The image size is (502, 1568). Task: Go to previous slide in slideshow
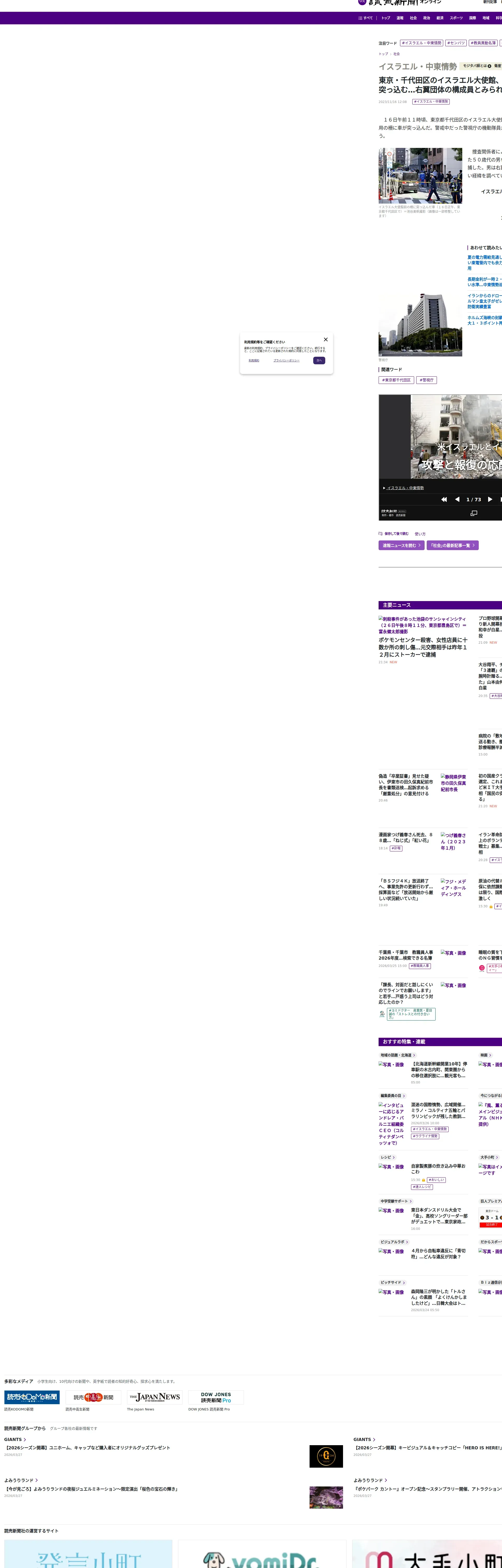pos(458,499)
